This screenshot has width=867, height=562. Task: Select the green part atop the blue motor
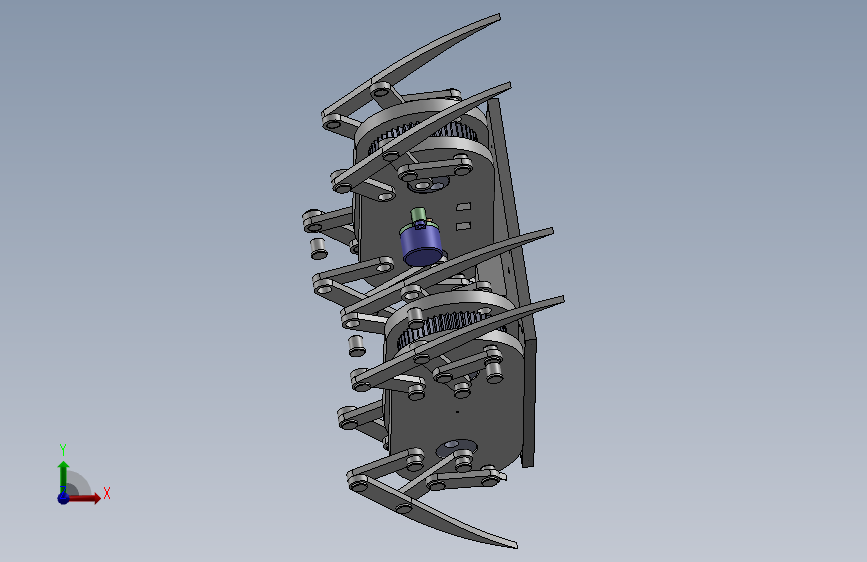tap(419, 215)
